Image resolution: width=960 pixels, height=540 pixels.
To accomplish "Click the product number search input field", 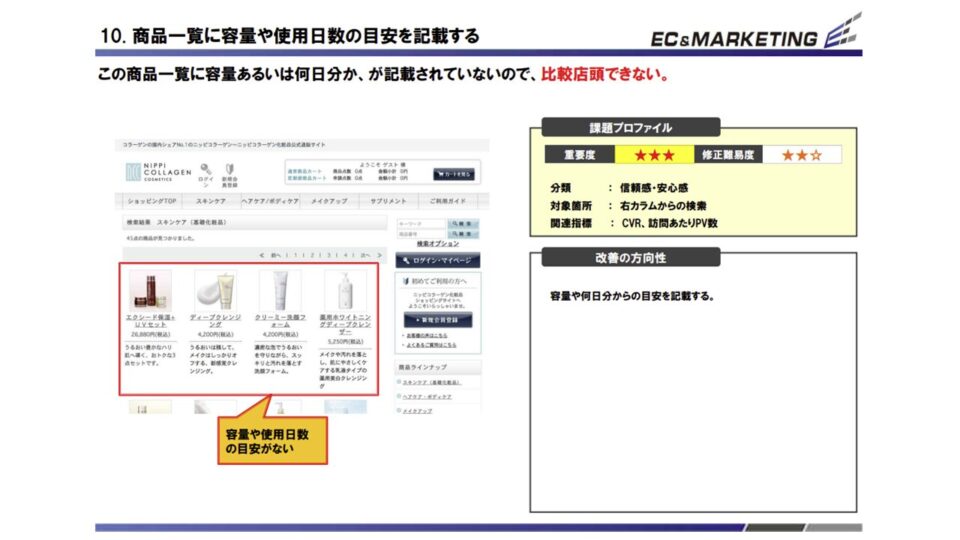I will click(421, 234).
